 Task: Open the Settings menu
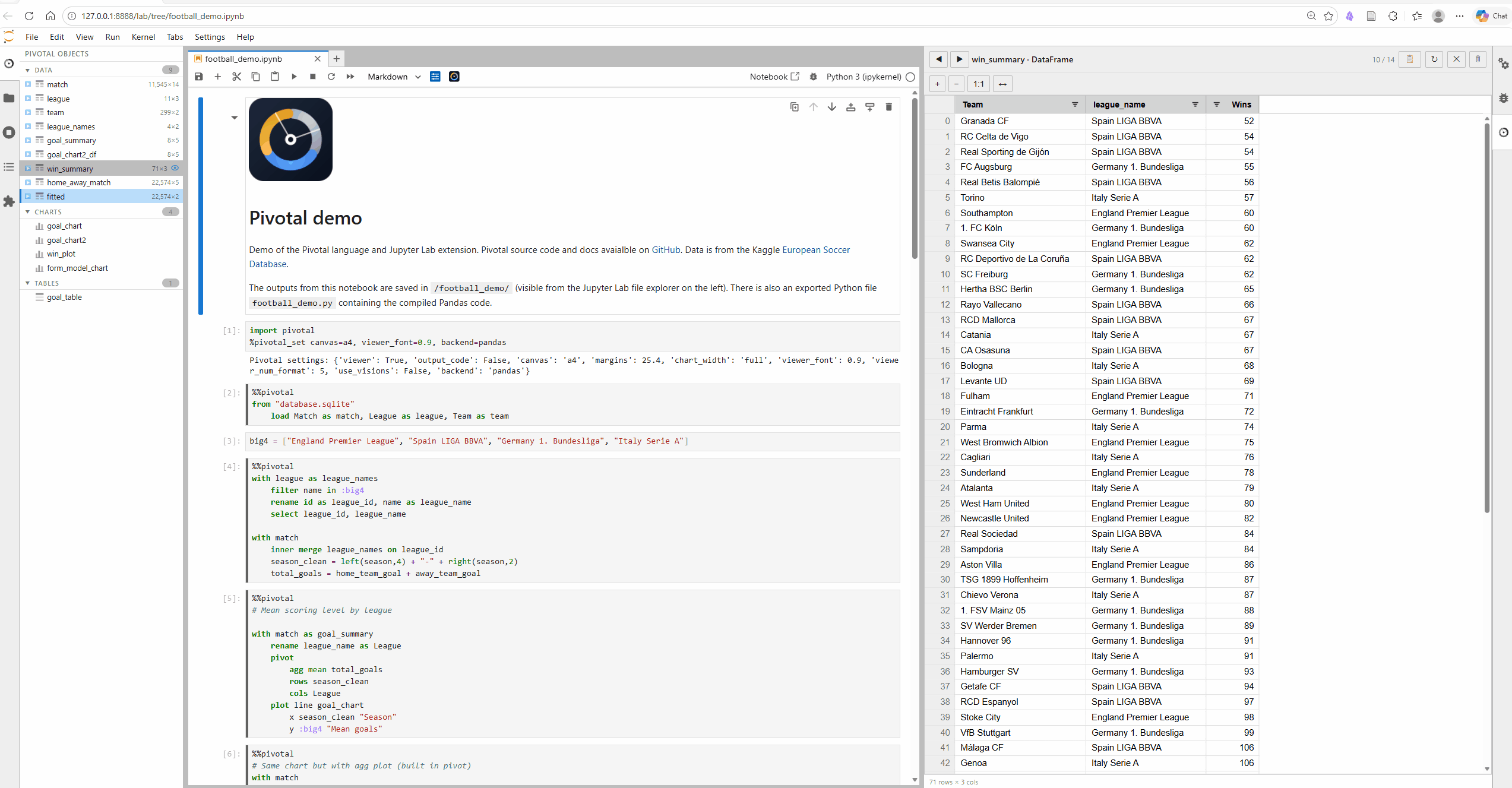coord(210,37)
